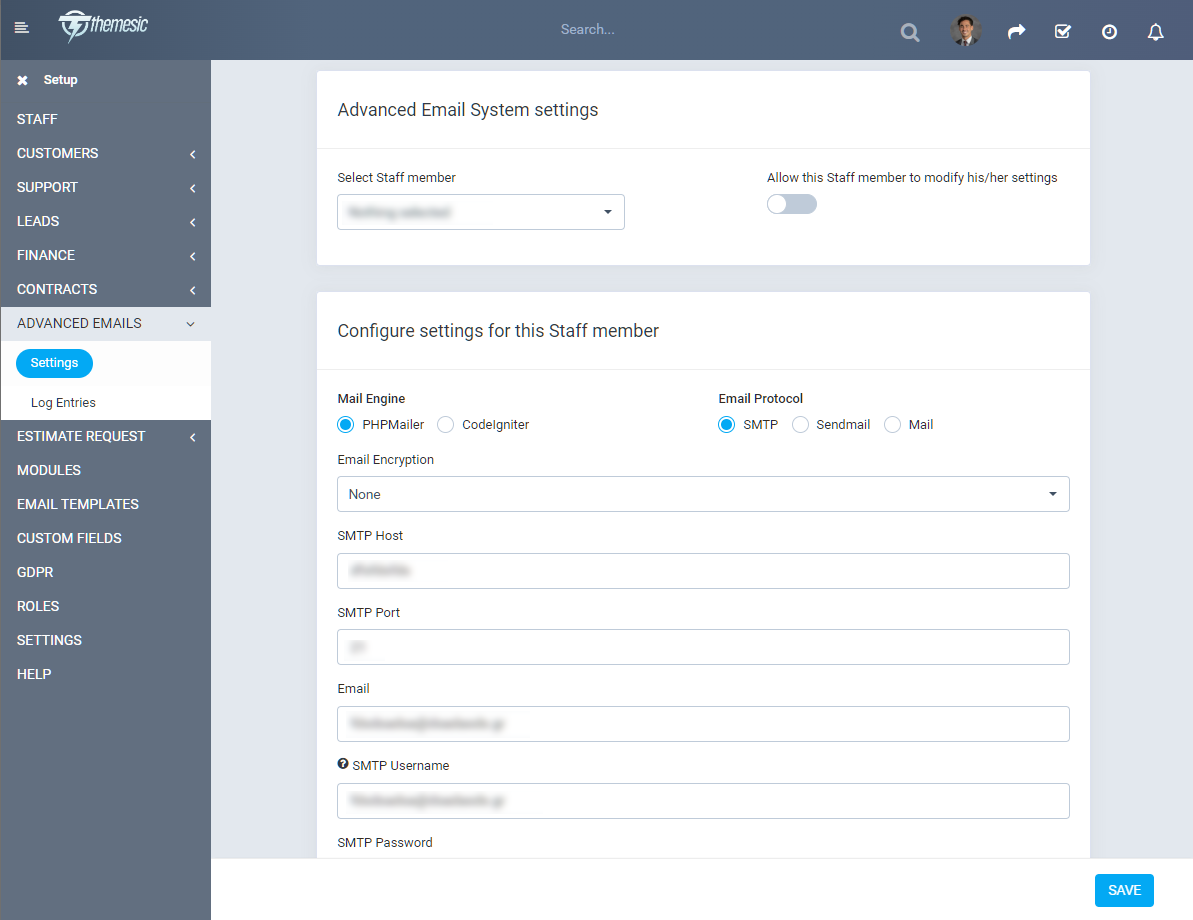Click the checkmark tasks icon in the top bar

pyautogui.click(x=1062, y=31)
